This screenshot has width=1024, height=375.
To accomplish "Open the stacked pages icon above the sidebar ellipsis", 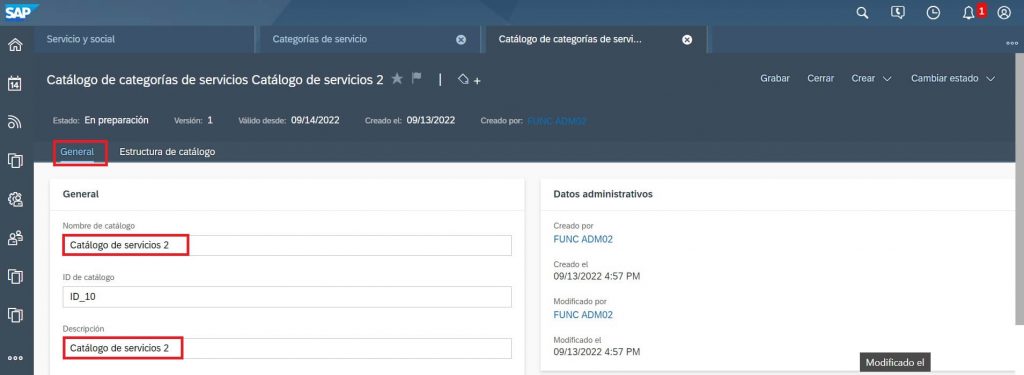I will [15, 315].
